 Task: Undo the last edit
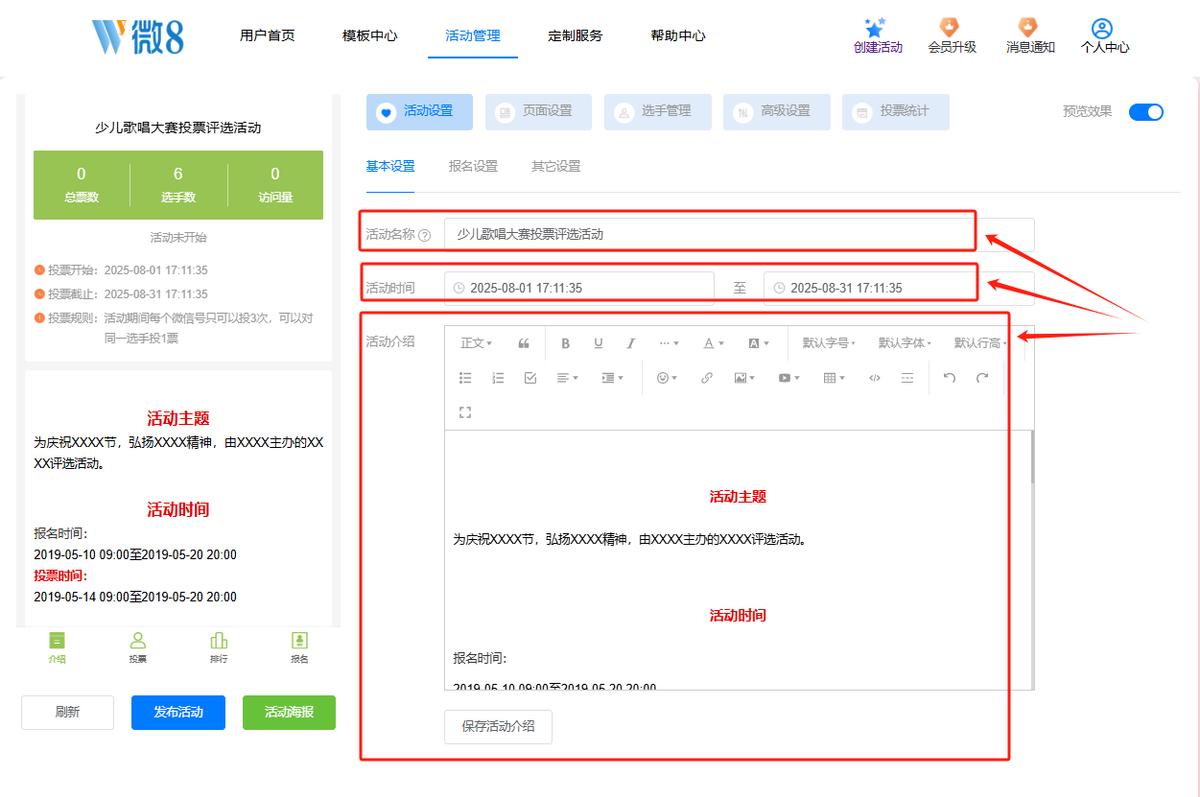[x=949, y=378]
